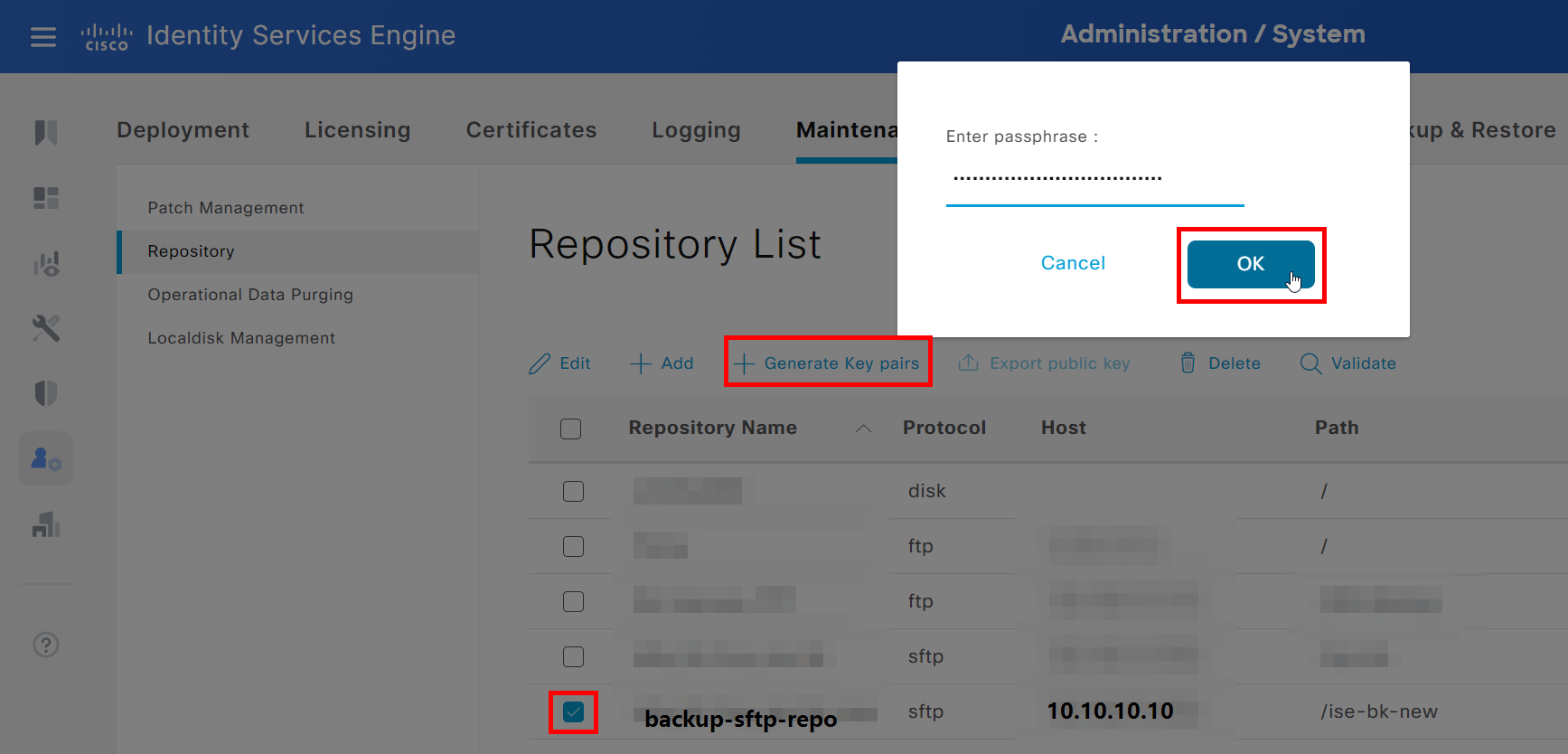Uncheck the backup-sftp-repo row checkbox

tap(573, 712)
